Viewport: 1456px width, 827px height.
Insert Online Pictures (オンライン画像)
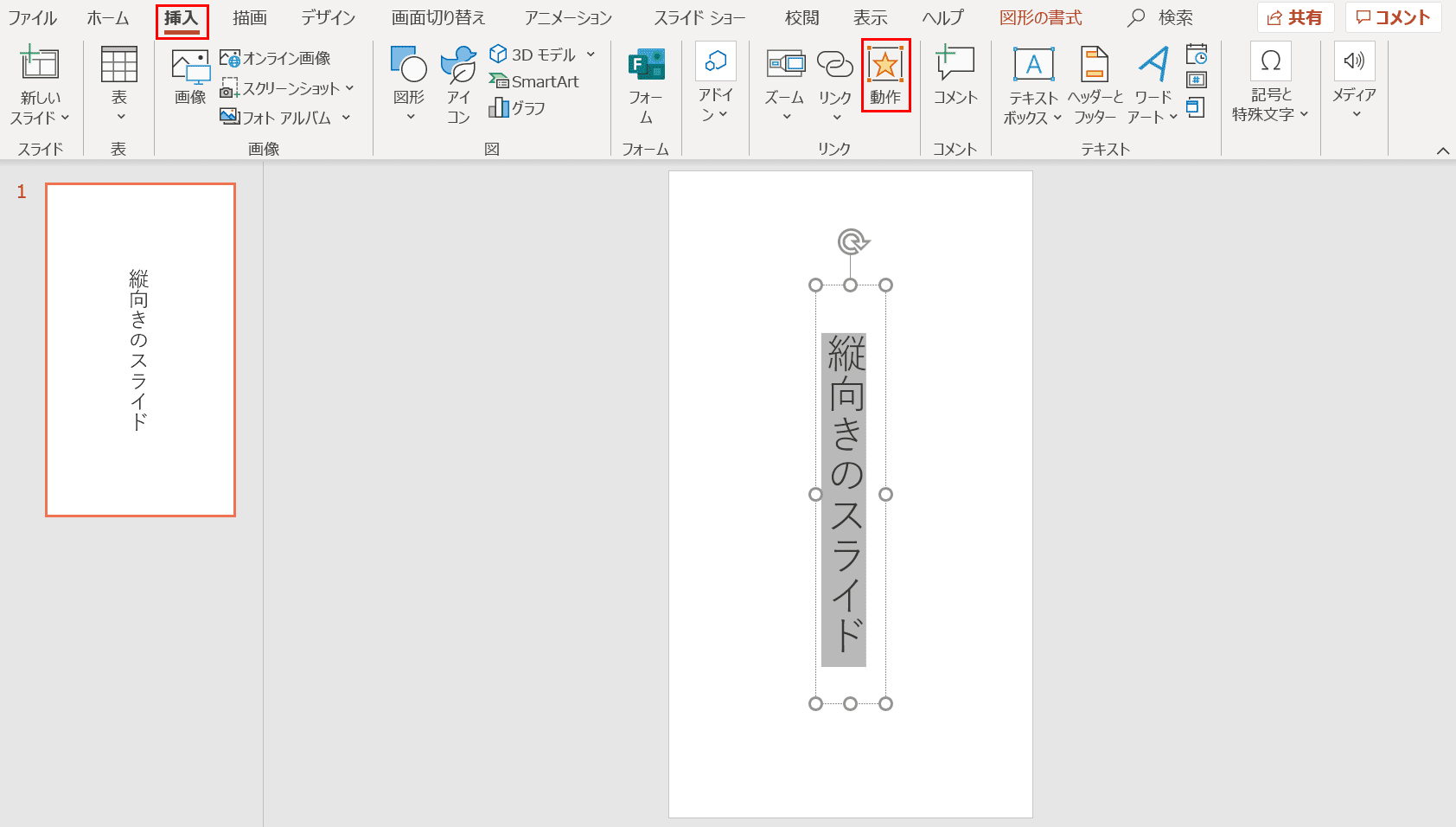(275, 58)
